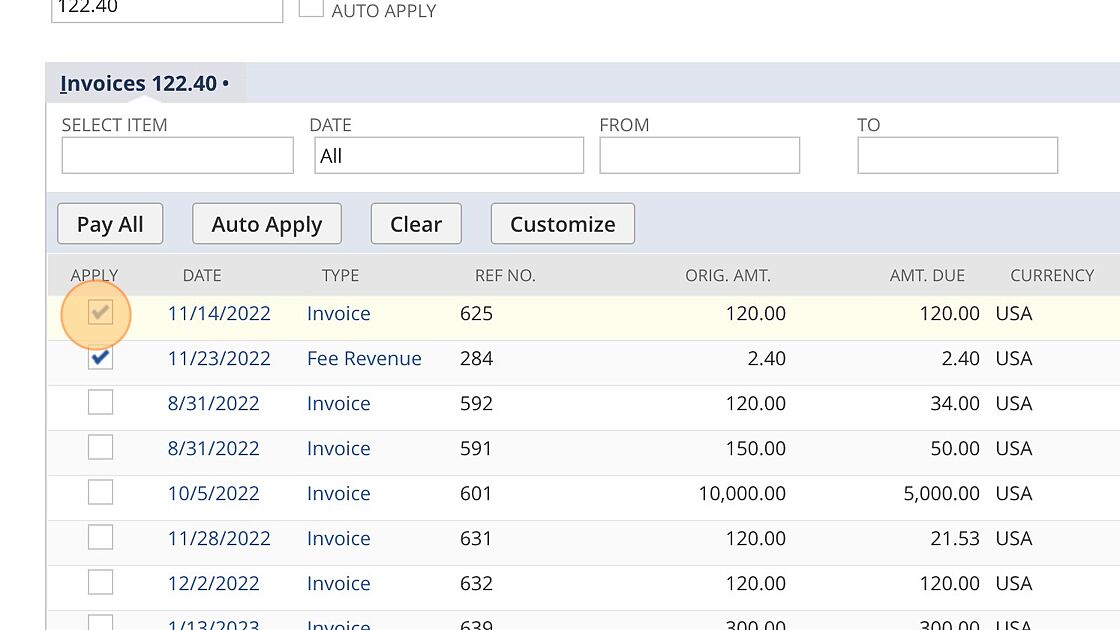Uncheck apply for invoice 625

[100, 313]
